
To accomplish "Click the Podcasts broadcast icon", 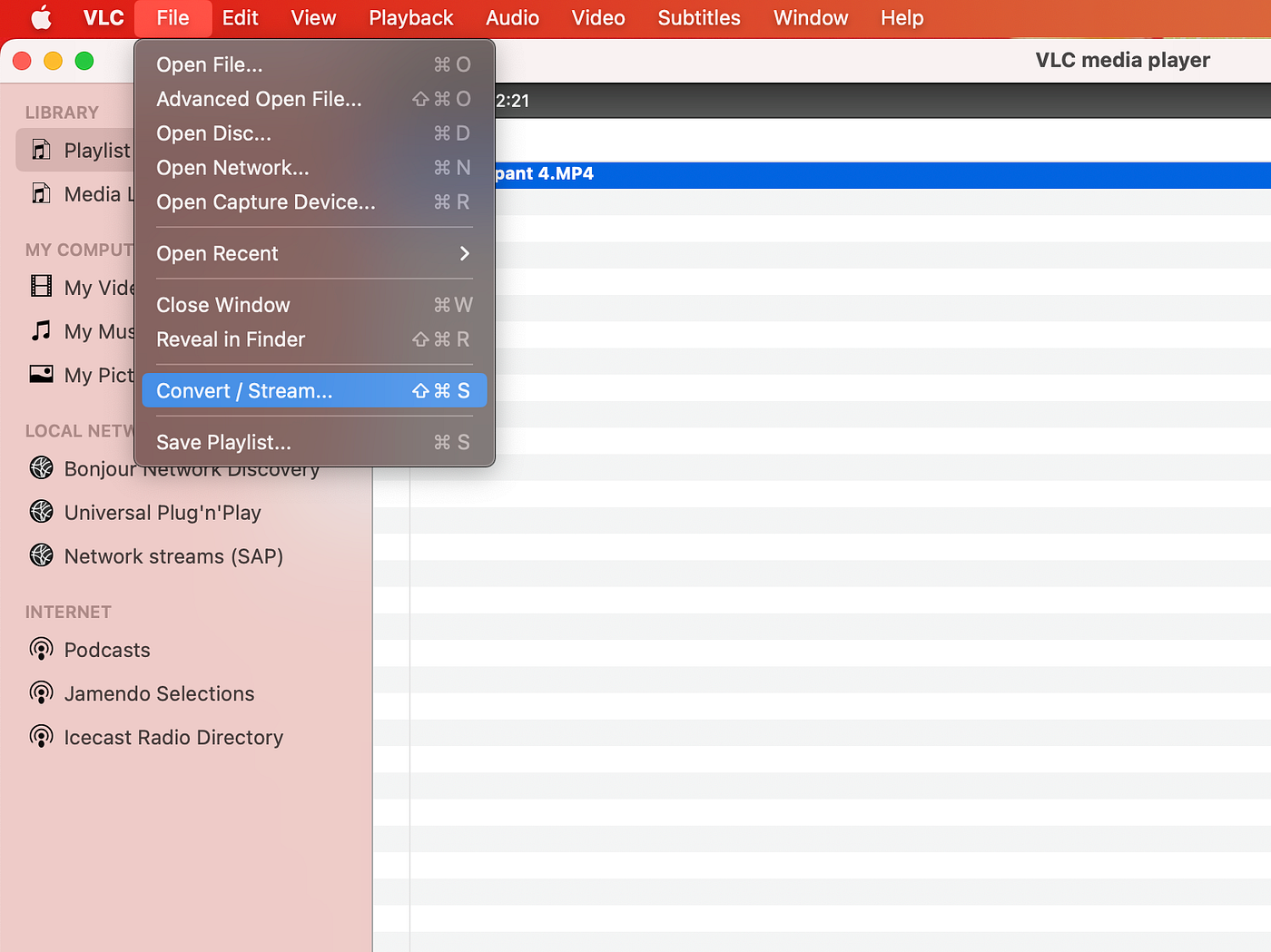I will [42, 649].
